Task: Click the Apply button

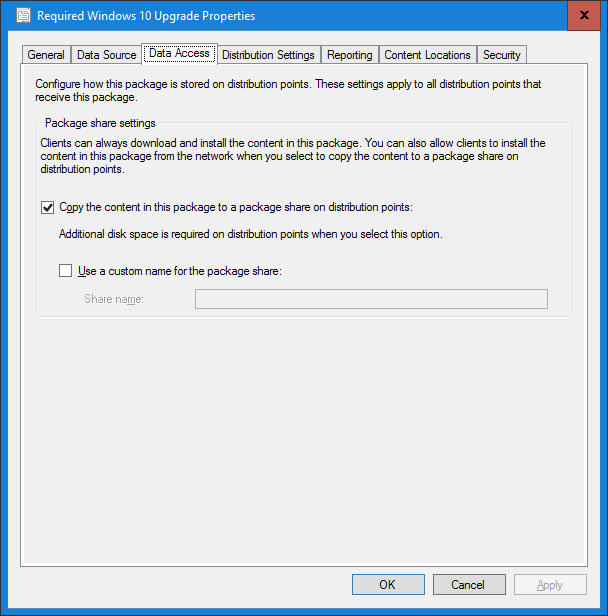Action: coord(550,585)
